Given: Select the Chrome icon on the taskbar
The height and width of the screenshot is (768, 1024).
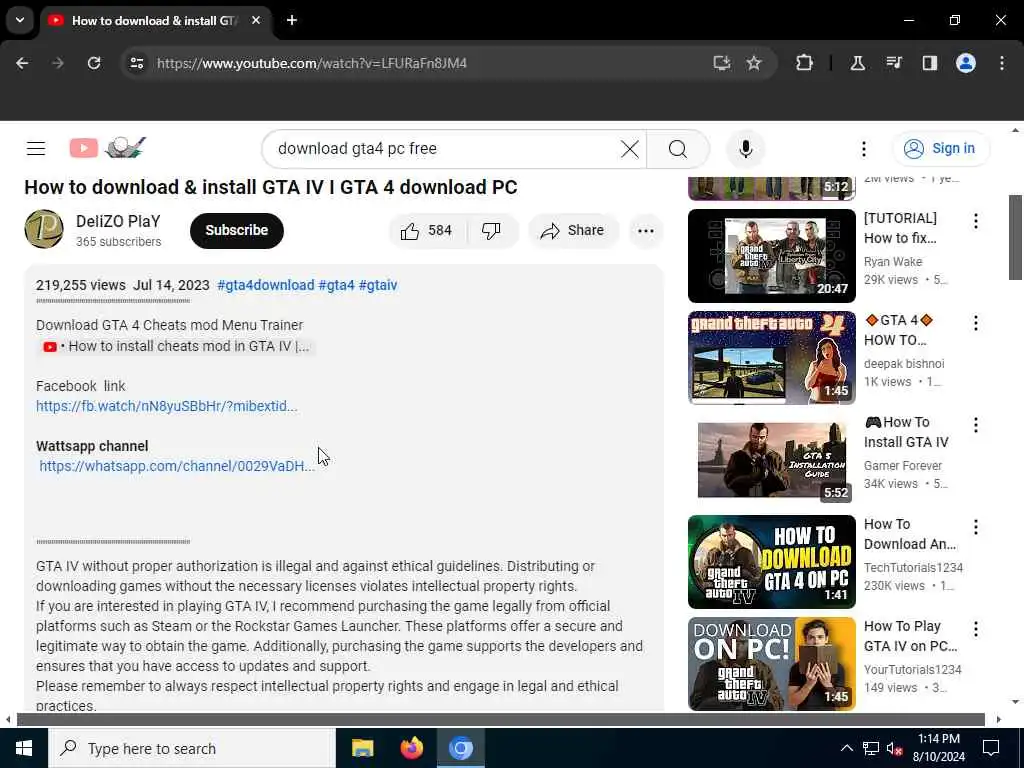Looking at the screenshot, I should point(460,748).
